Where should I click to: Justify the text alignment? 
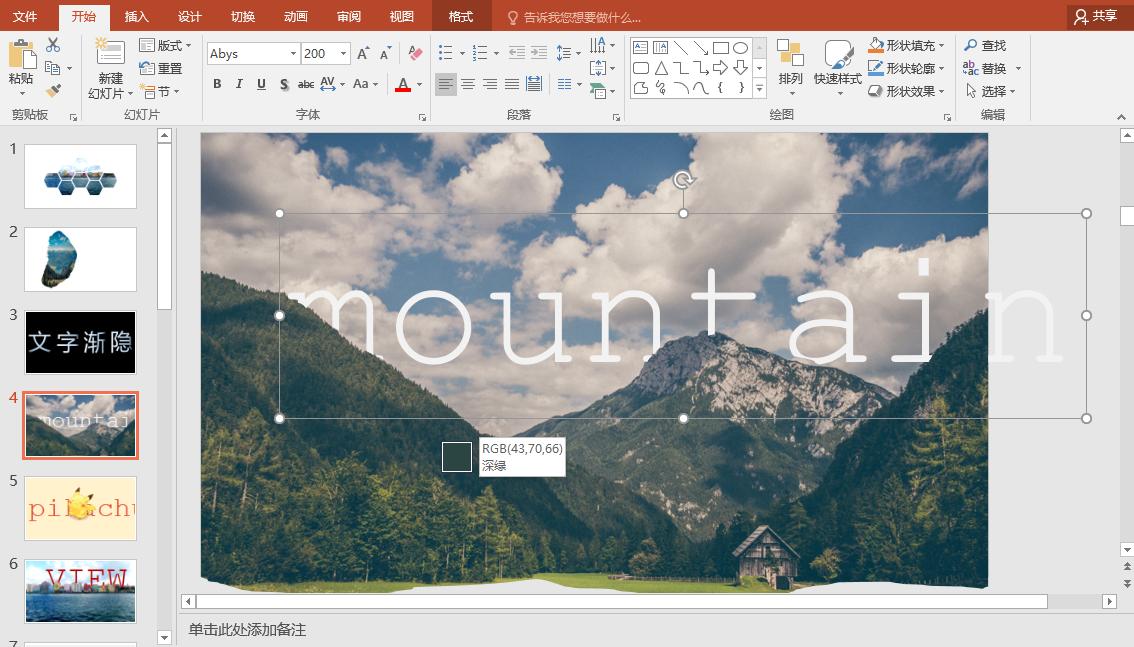[x=512, y=85]
